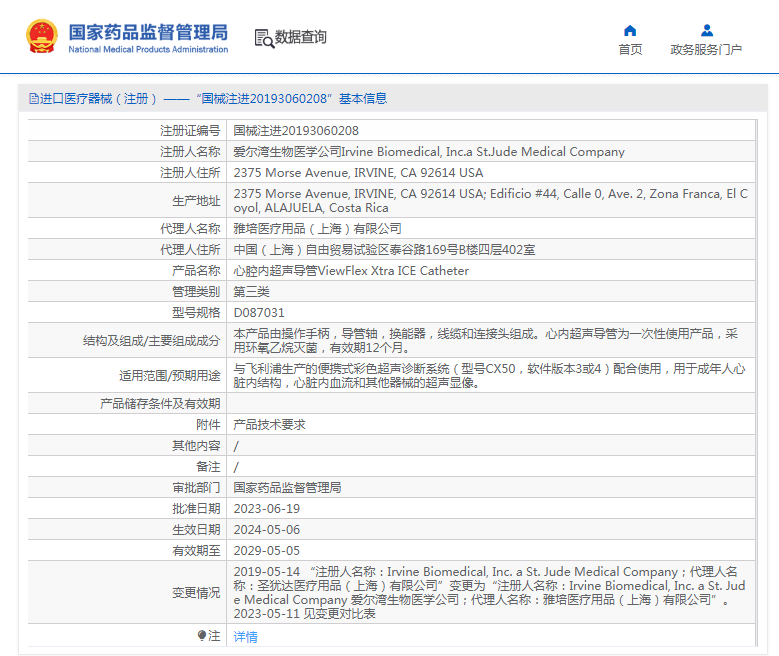The height and width of the screenshot is (656, 779).
Task: Select attachment value 产品技术要求
Action: pyautogui.click(x=269, y=424)
